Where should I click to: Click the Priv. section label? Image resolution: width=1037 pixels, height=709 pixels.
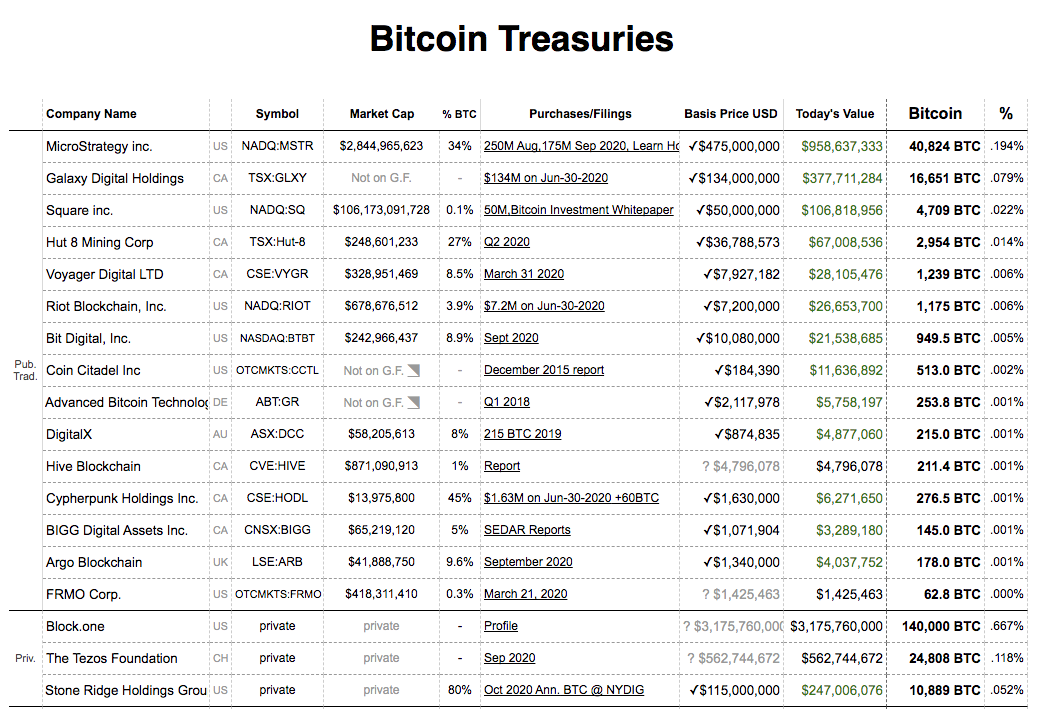[25, 659]
